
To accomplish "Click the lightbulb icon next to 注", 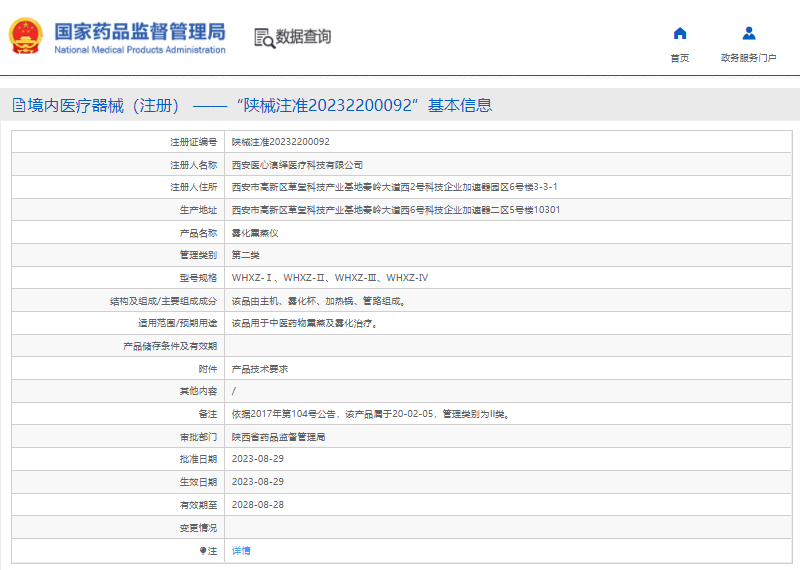I will (x=203, y=551).
